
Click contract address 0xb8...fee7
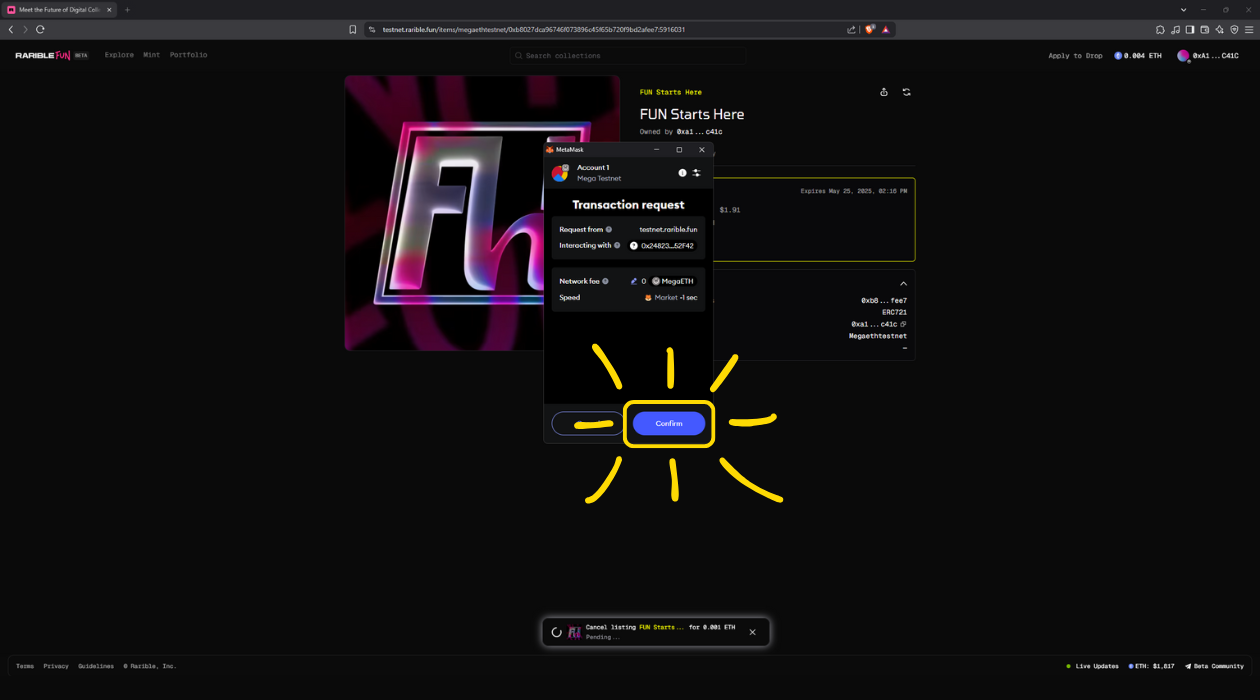click(x=884, y=300)
